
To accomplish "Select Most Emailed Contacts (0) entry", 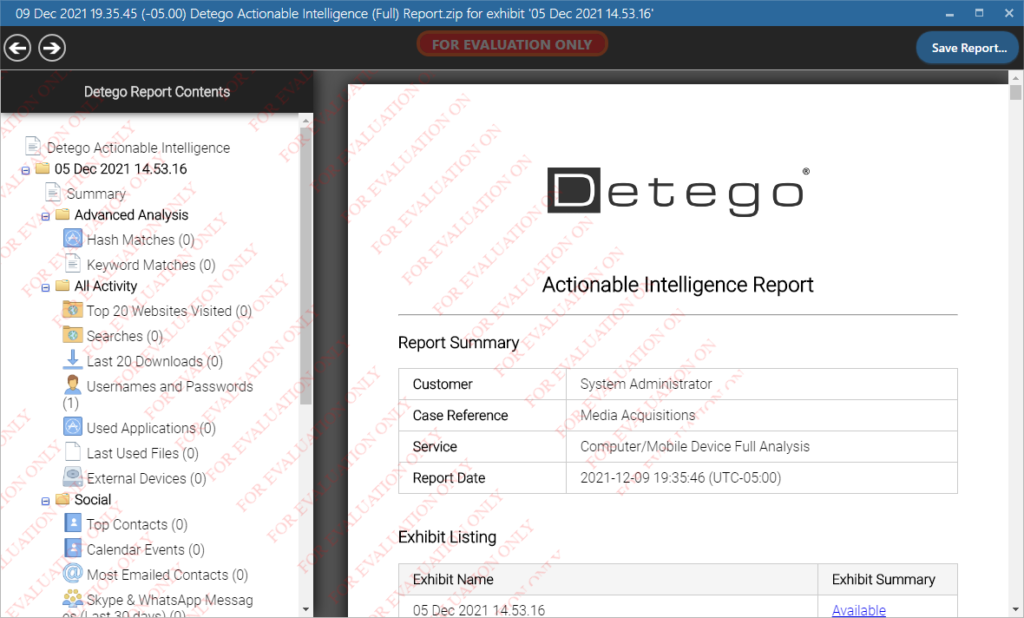I will coord(167,575).
